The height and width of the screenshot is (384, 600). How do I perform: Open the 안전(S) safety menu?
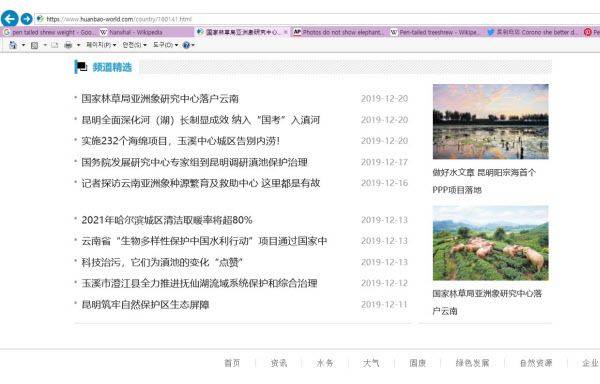[x=134, y=45]
